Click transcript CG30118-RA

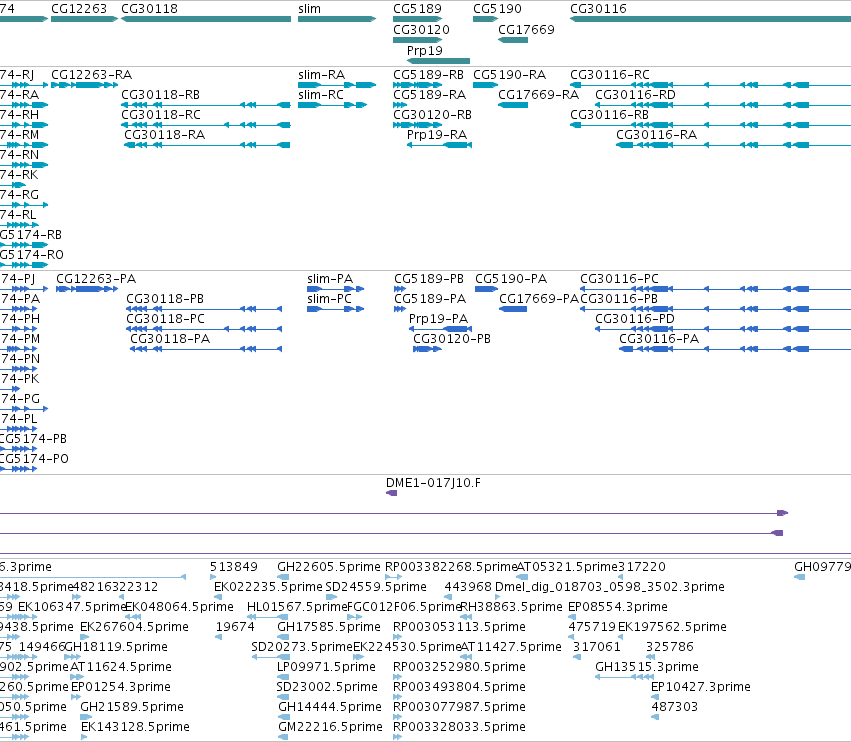164,135
